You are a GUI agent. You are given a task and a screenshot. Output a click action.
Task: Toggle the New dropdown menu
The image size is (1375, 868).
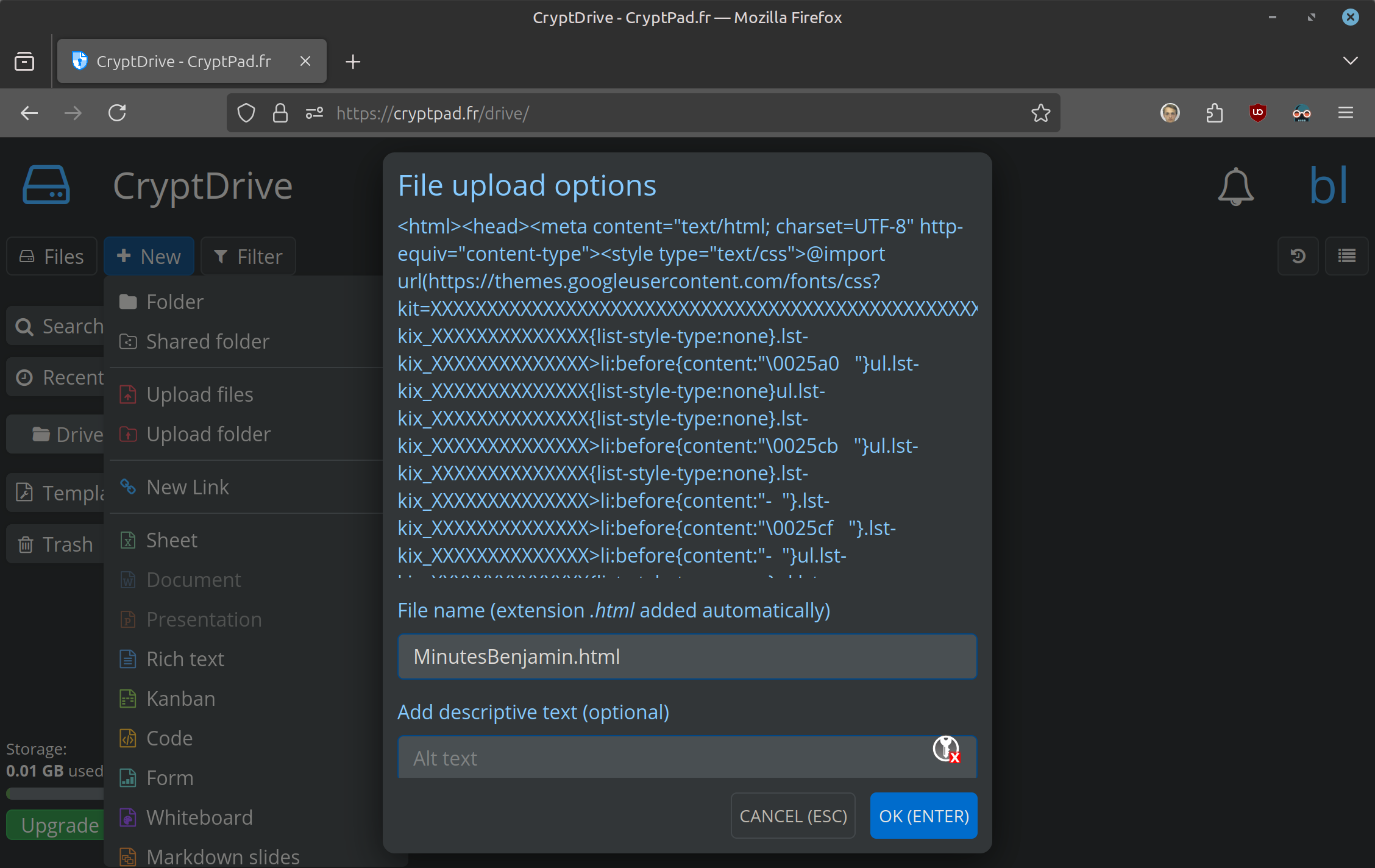[x=149, y=257]
